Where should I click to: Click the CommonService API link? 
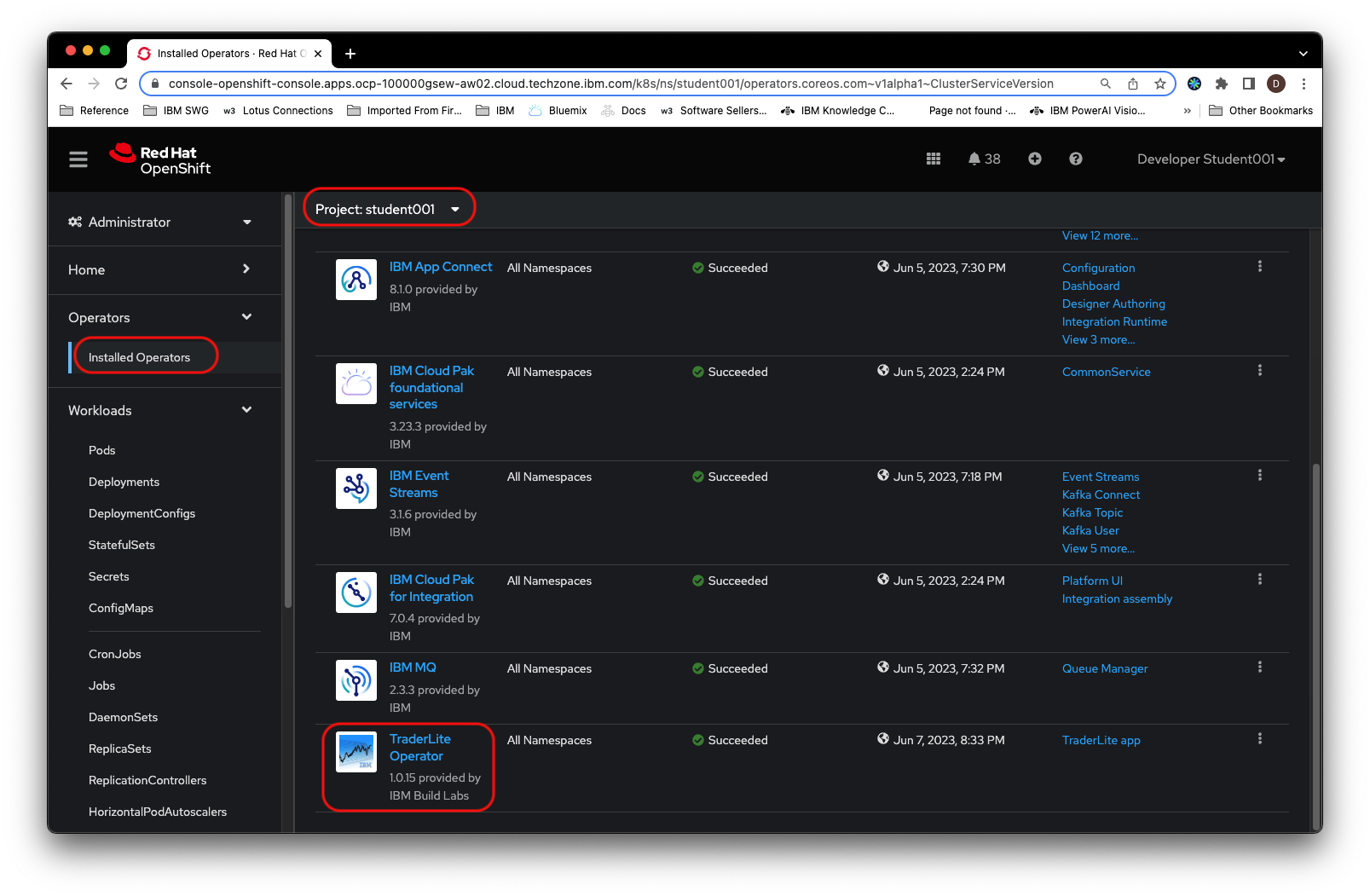point(1107,372)
